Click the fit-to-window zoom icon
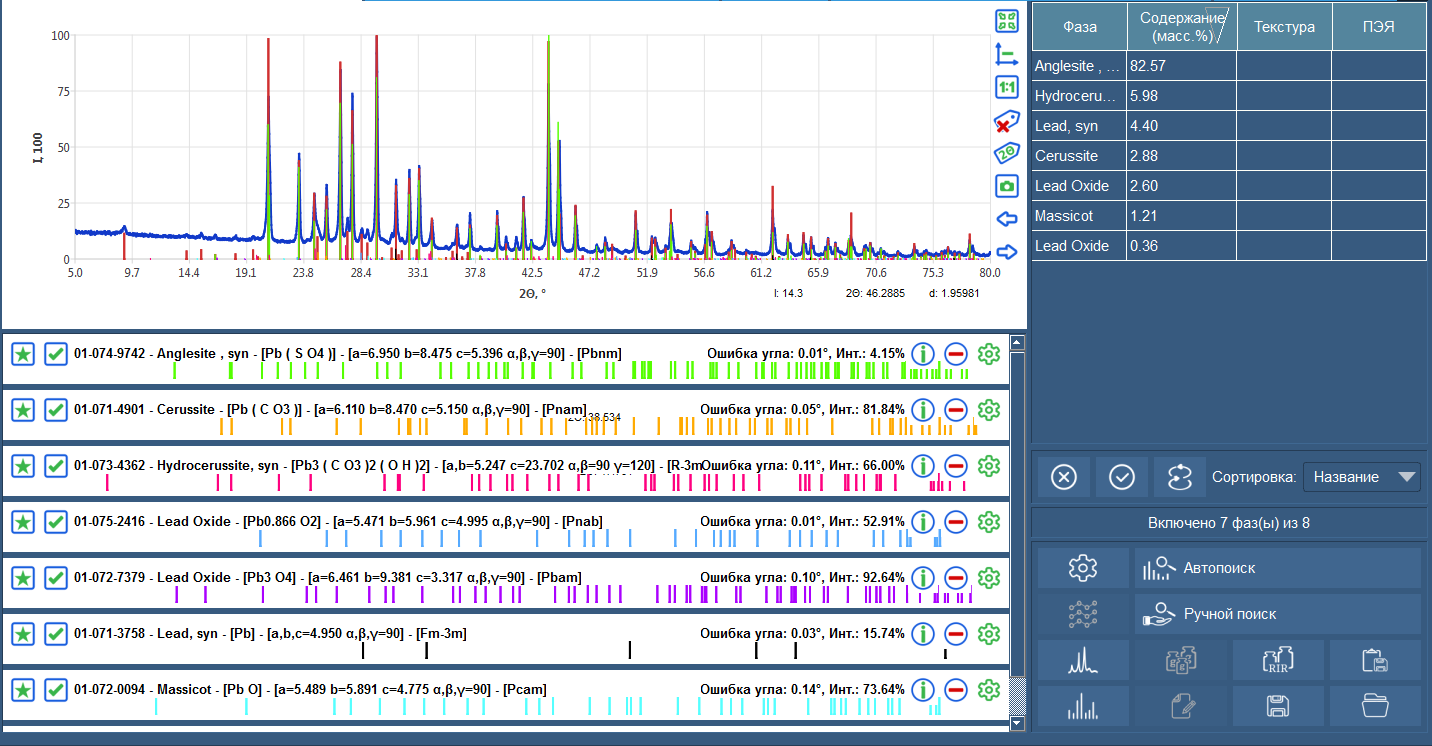1432x746 pixels. tap(1007, 21)
